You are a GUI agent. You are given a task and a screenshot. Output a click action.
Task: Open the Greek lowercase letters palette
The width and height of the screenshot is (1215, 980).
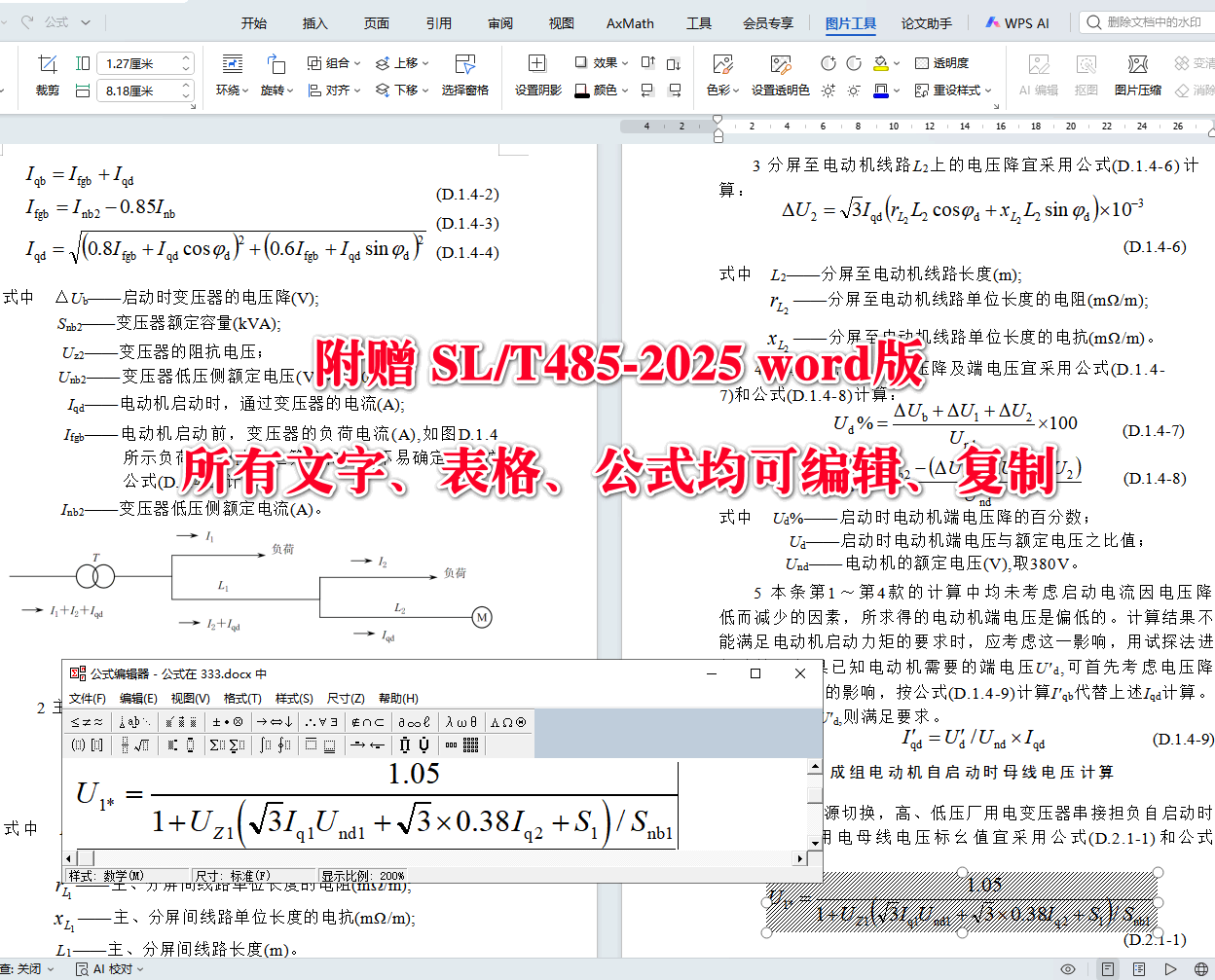click(460, 721)
